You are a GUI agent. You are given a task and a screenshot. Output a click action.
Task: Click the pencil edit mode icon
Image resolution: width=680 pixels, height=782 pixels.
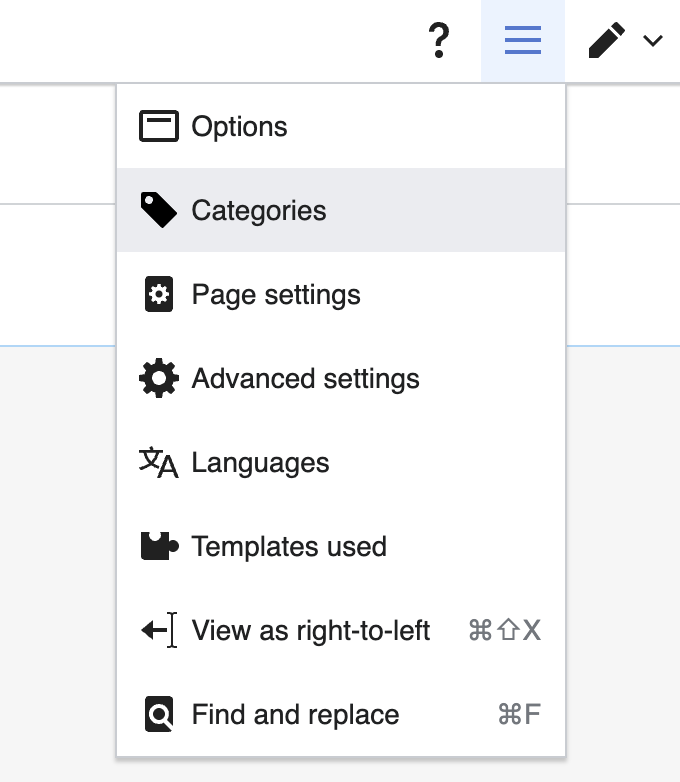click(607, 41)
